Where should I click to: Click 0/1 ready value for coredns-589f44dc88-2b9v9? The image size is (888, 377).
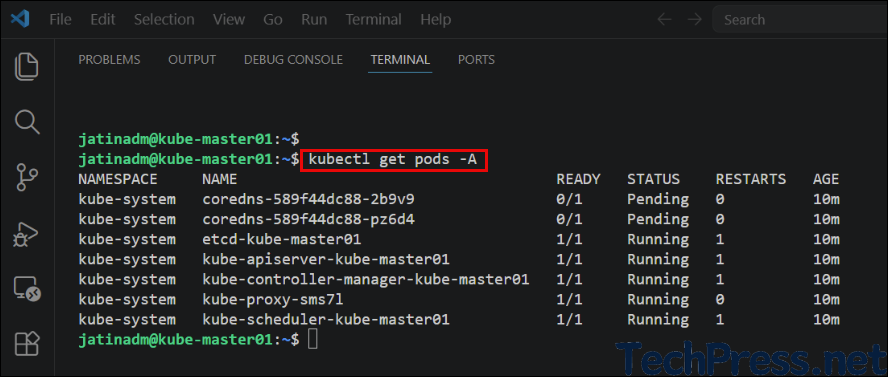569,200
